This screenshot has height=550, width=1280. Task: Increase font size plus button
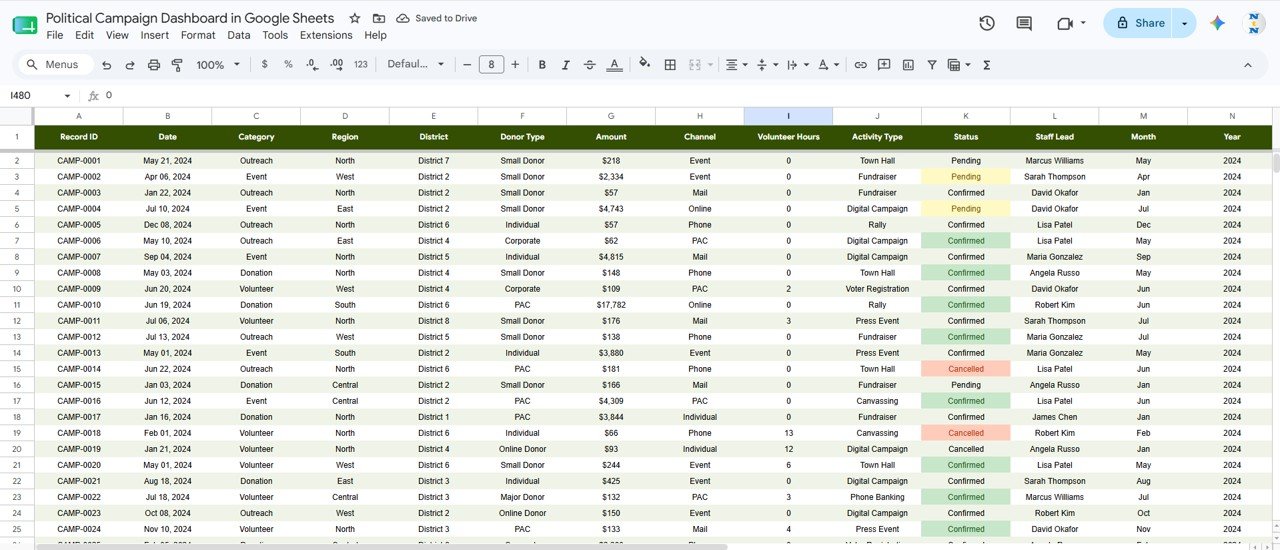click(515, 65)
